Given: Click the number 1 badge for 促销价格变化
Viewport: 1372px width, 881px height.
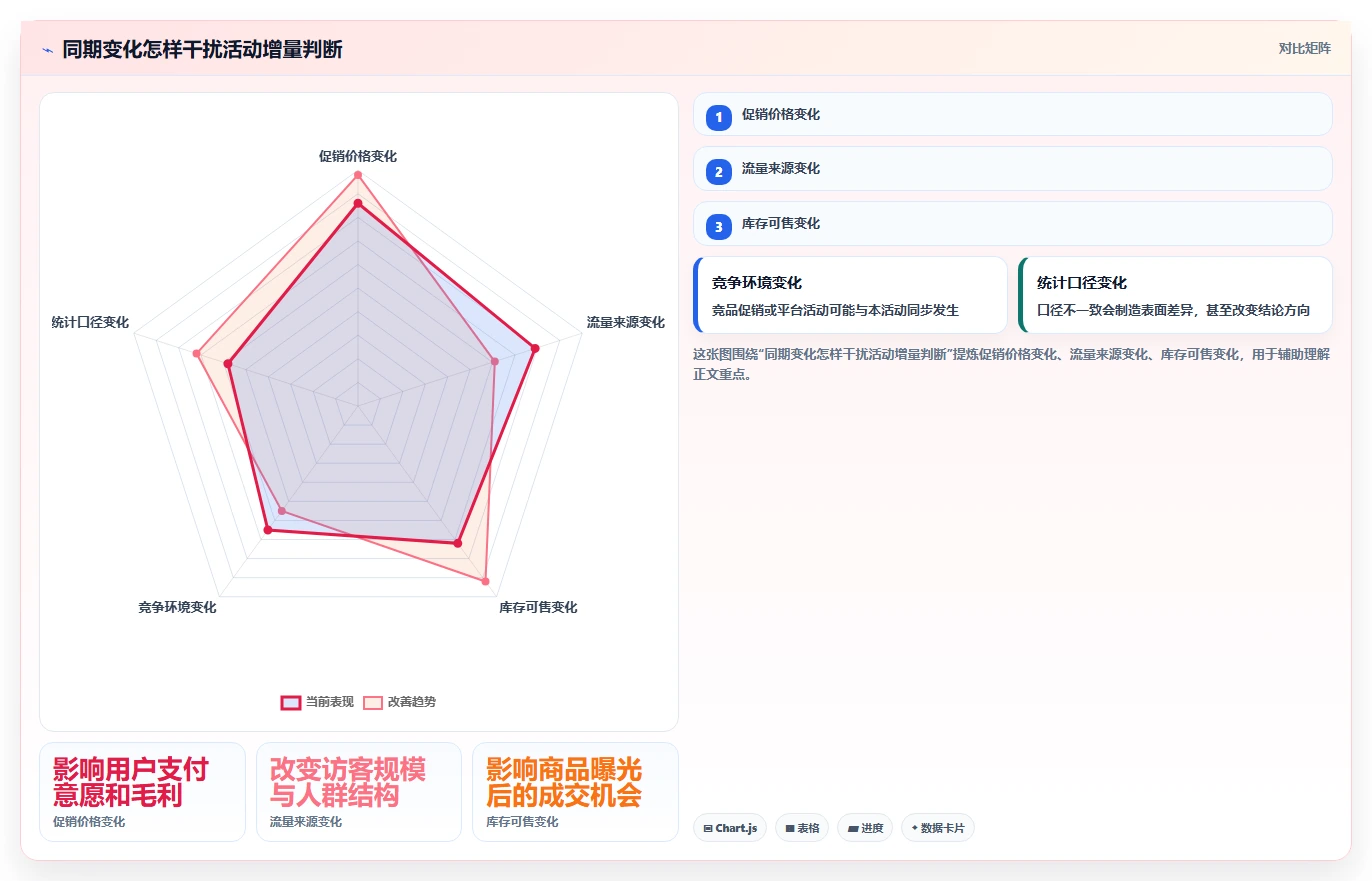Looking at the screenshot, I should coord(718,117).
